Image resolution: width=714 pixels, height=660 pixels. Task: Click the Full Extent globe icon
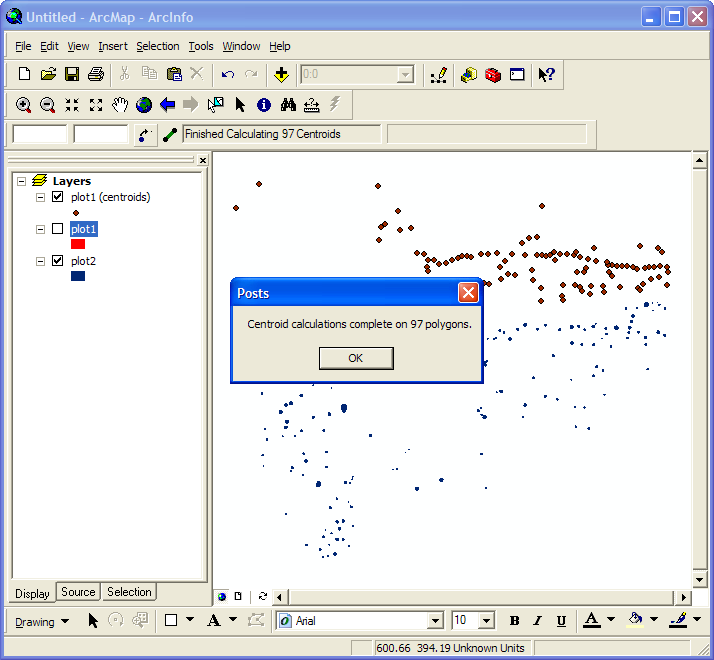coord(144,104)
